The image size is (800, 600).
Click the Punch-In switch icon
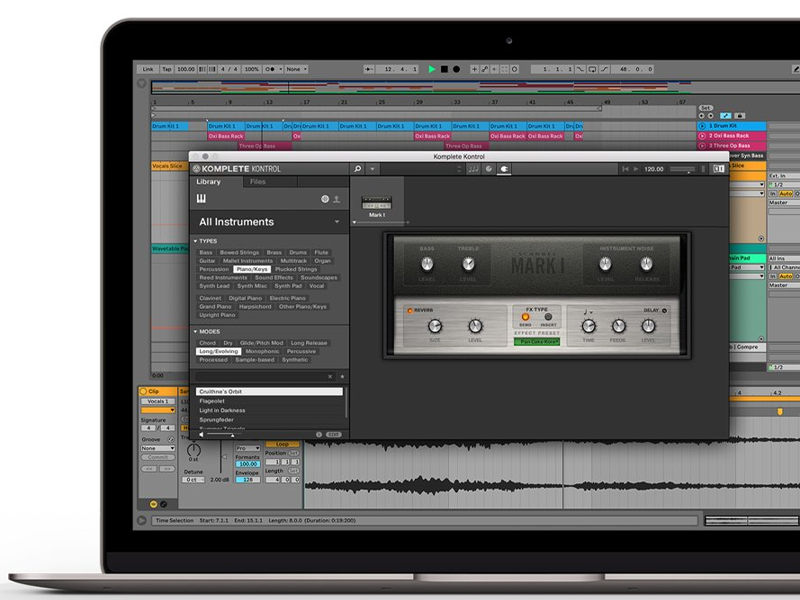(580, 69)
